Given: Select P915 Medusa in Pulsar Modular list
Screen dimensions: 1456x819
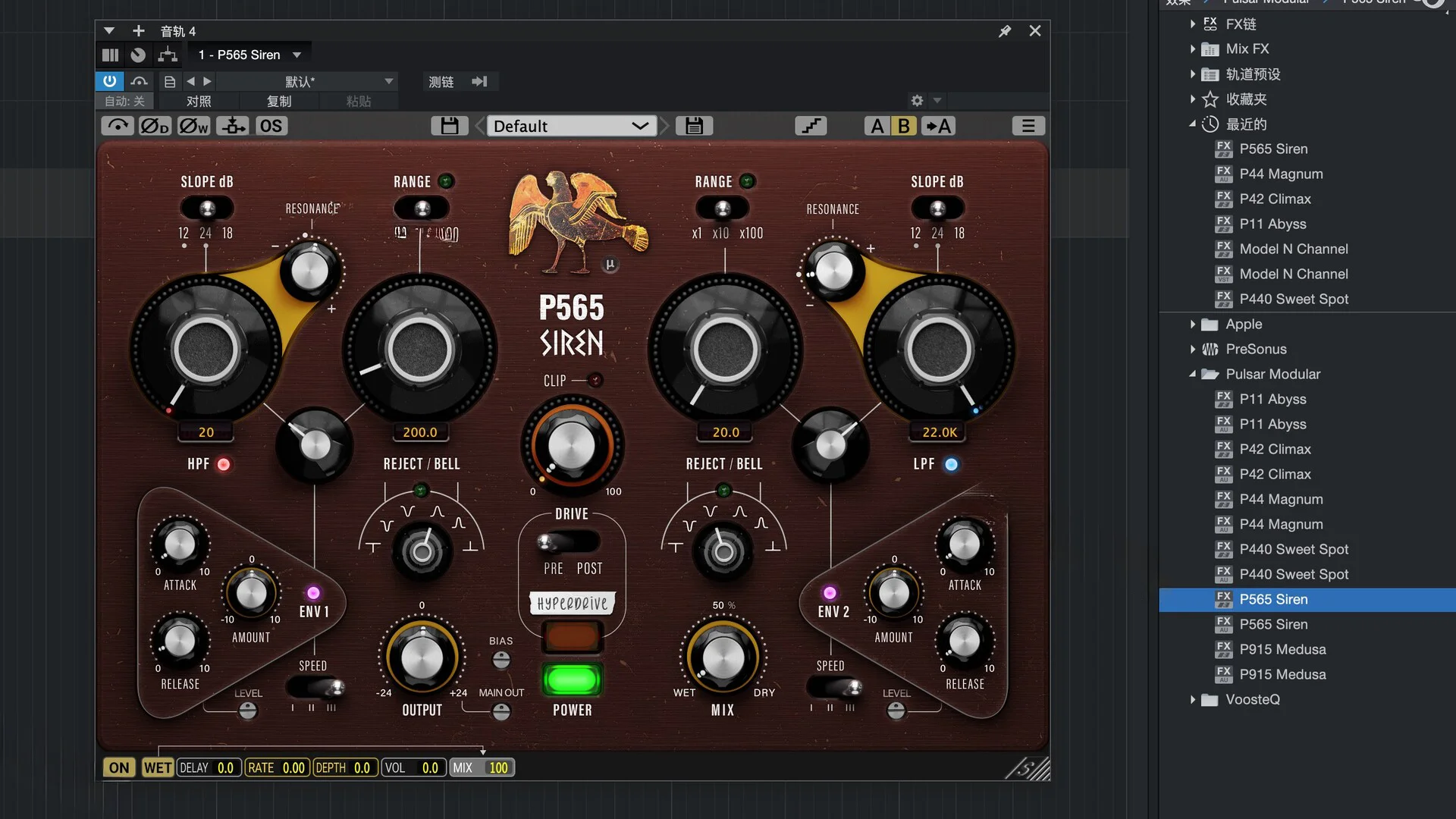Looking at the screenshot, I should tap(1282, 649).
